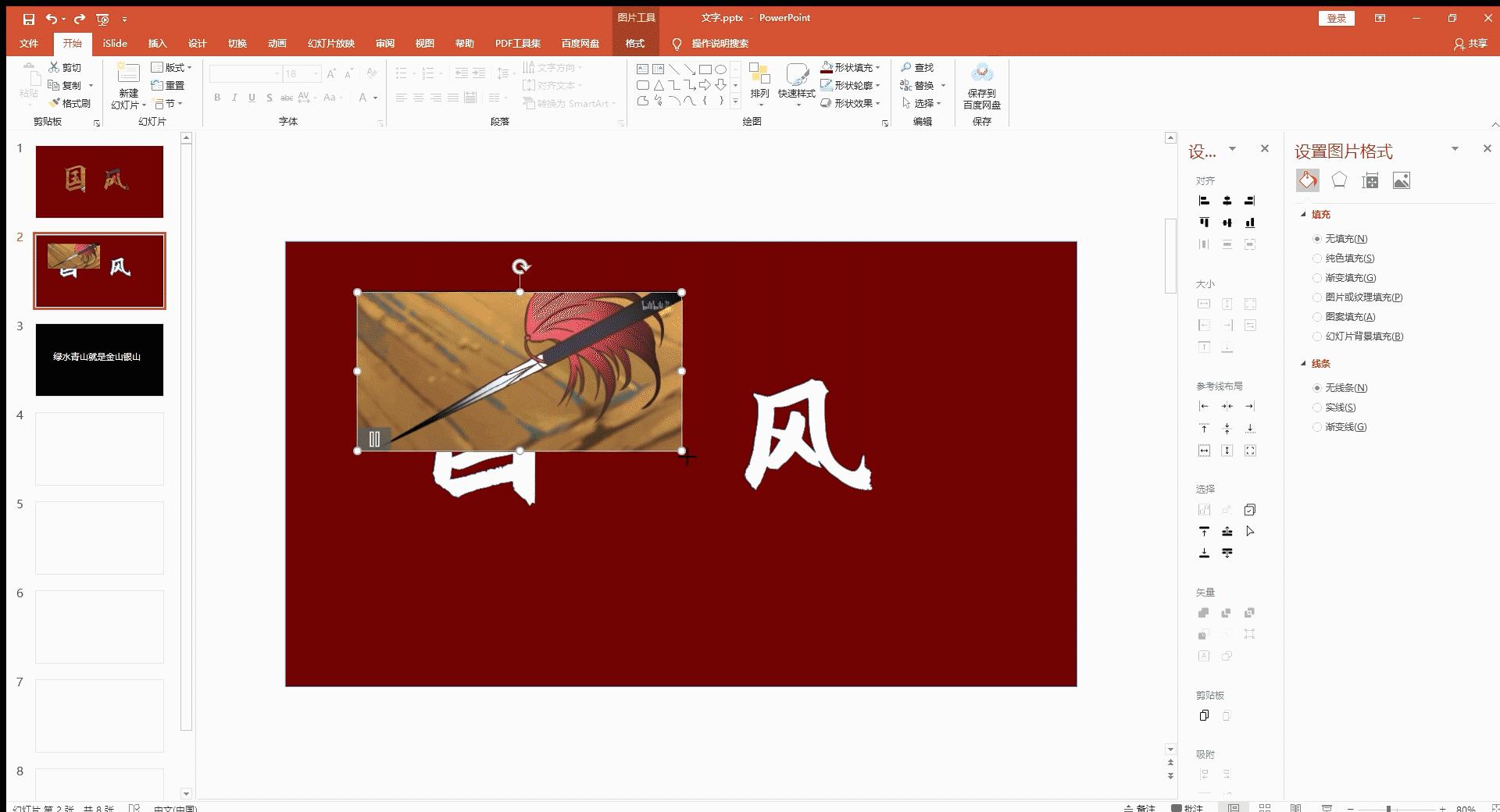Screen dimensions: 1500x812
Task: Click the 共享 share button
Action: (x=1470, y=44)
